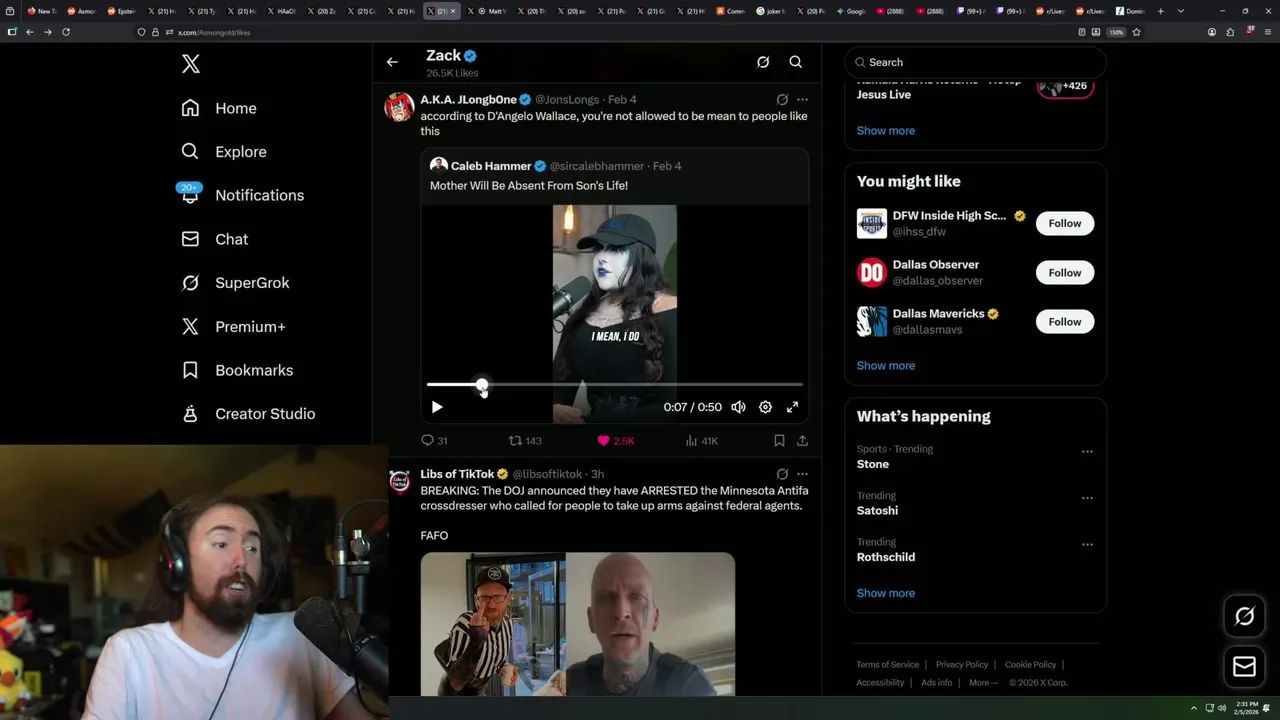Share the JLongbOne post
The width and height of the screenshot is (1280, 720).
(802, 441)
